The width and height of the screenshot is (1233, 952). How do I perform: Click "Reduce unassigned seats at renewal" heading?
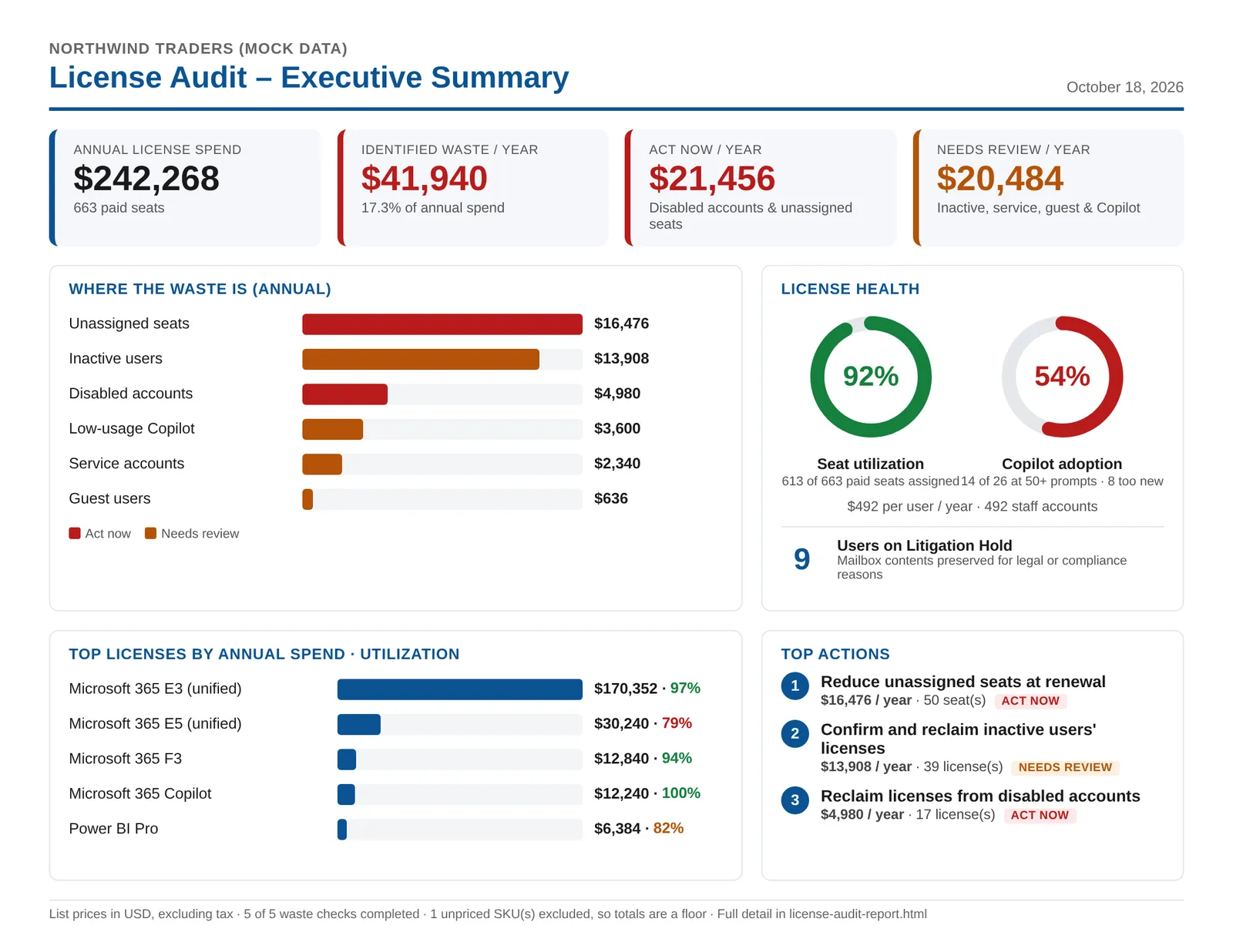pos(963,682)
